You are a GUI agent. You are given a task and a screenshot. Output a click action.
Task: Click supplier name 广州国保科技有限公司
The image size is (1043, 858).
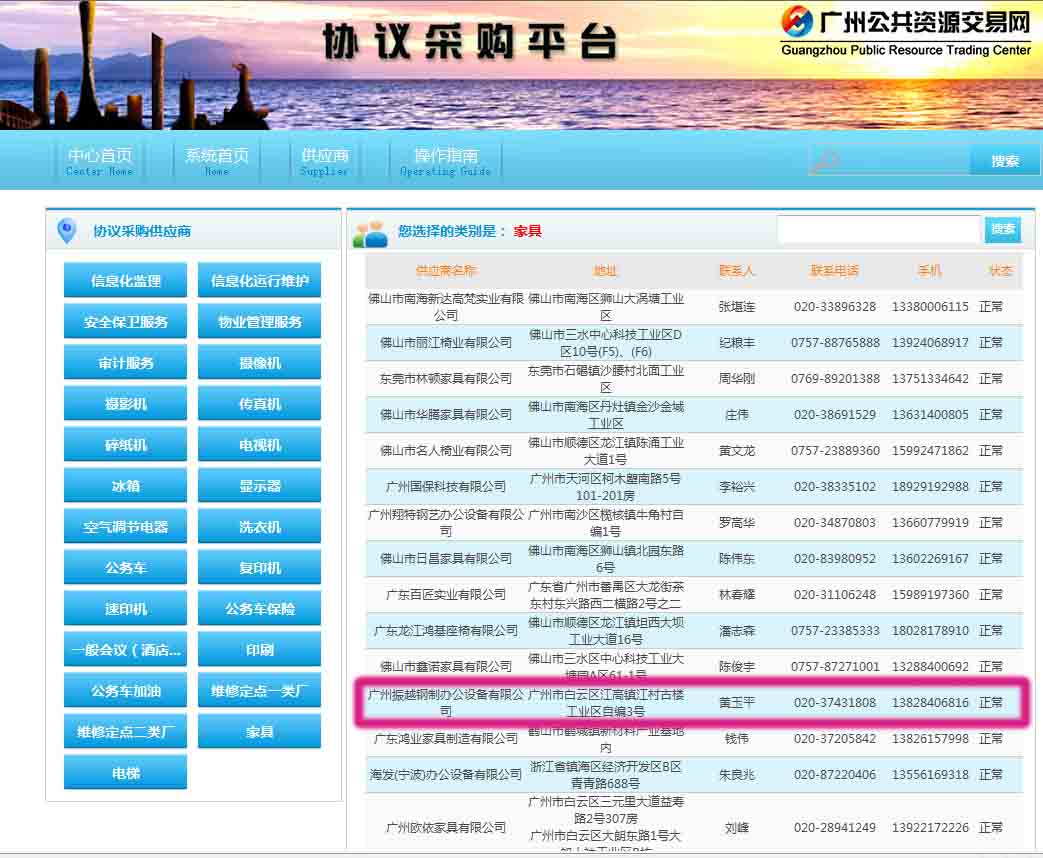(x=446, y=486)
